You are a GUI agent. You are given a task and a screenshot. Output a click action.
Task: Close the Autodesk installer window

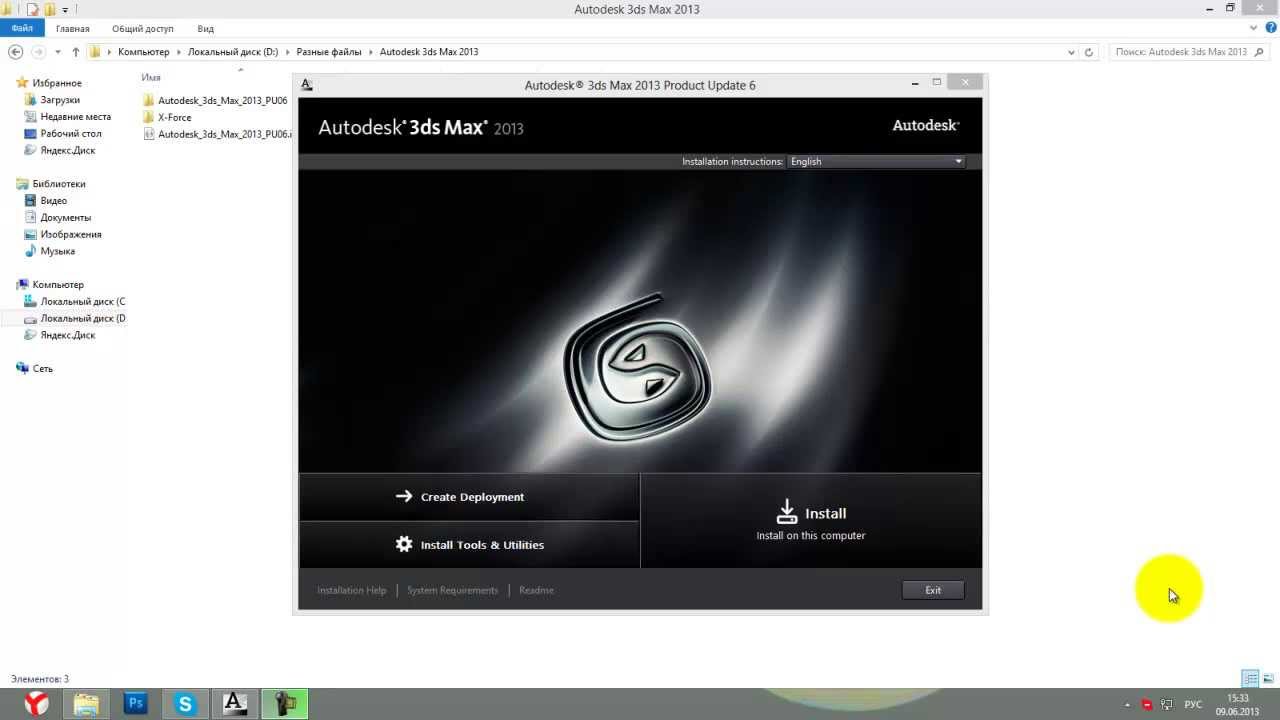tap(965, 83)
